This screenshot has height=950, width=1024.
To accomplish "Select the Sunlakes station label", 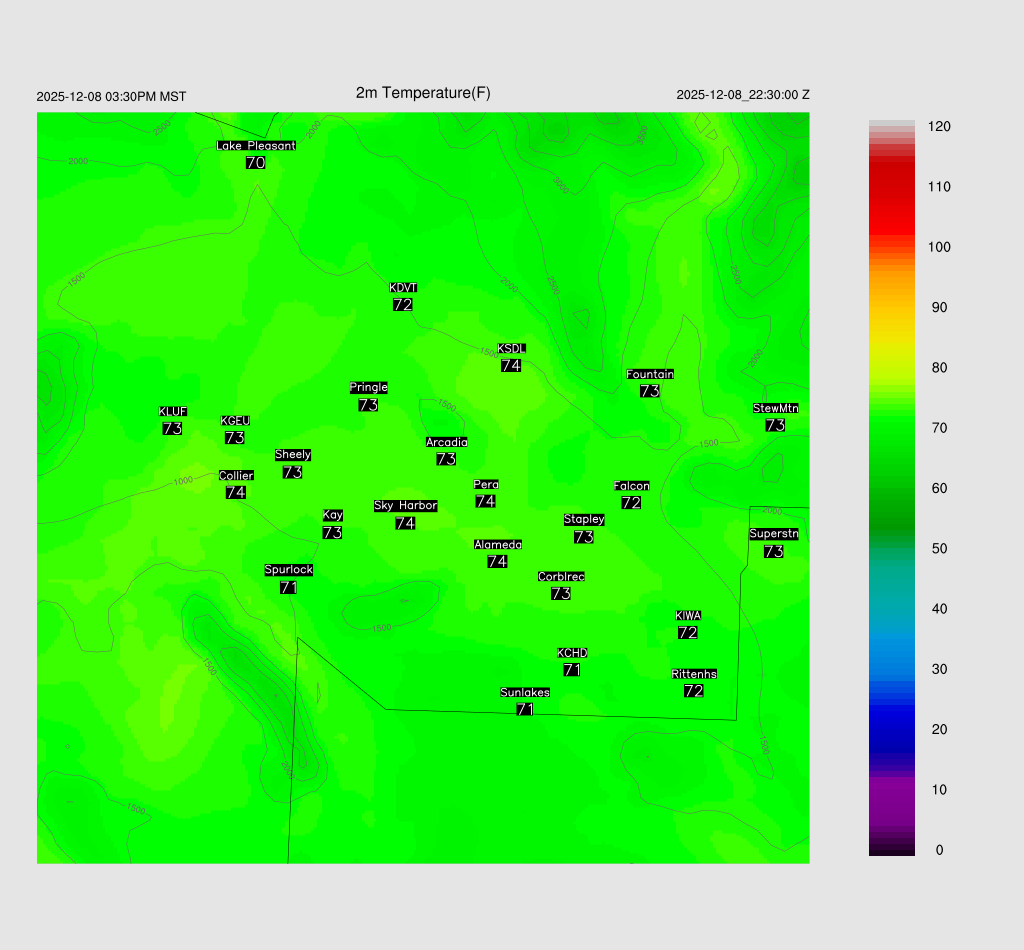I will (525, 693).
